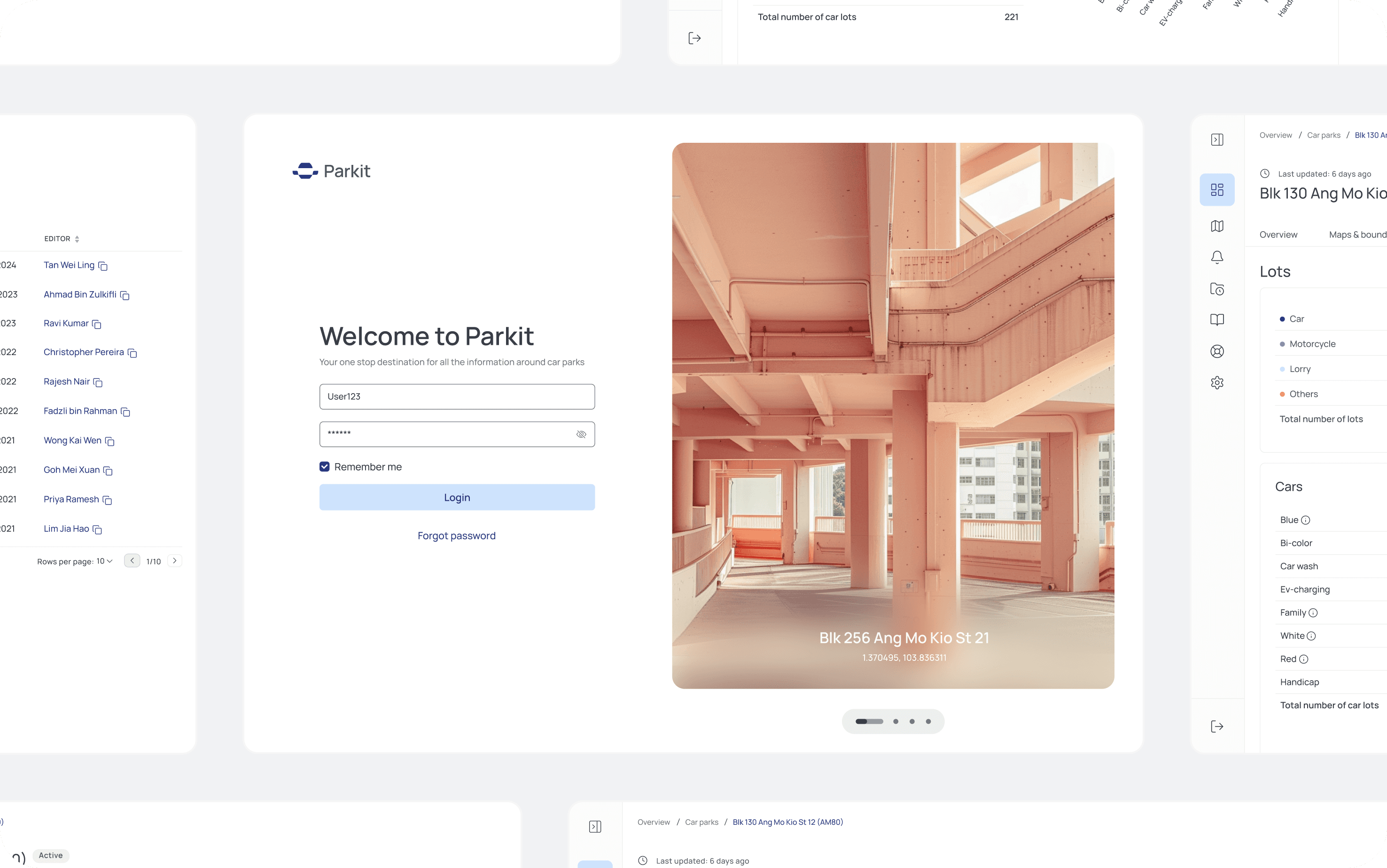The image size is (1387, 868).
Task: Expand the sidebar panel toggle icon
Action: point(1216,139)
